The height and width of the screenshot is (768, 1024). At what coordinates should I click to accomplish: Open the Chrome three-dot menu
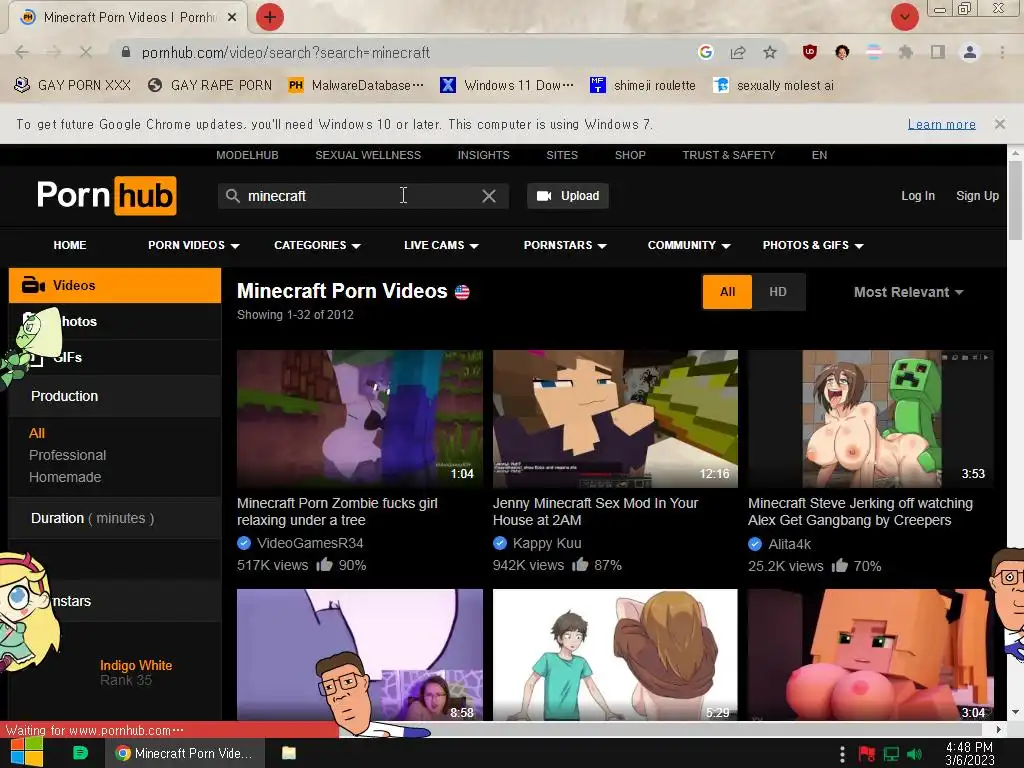pos(1002,52)
